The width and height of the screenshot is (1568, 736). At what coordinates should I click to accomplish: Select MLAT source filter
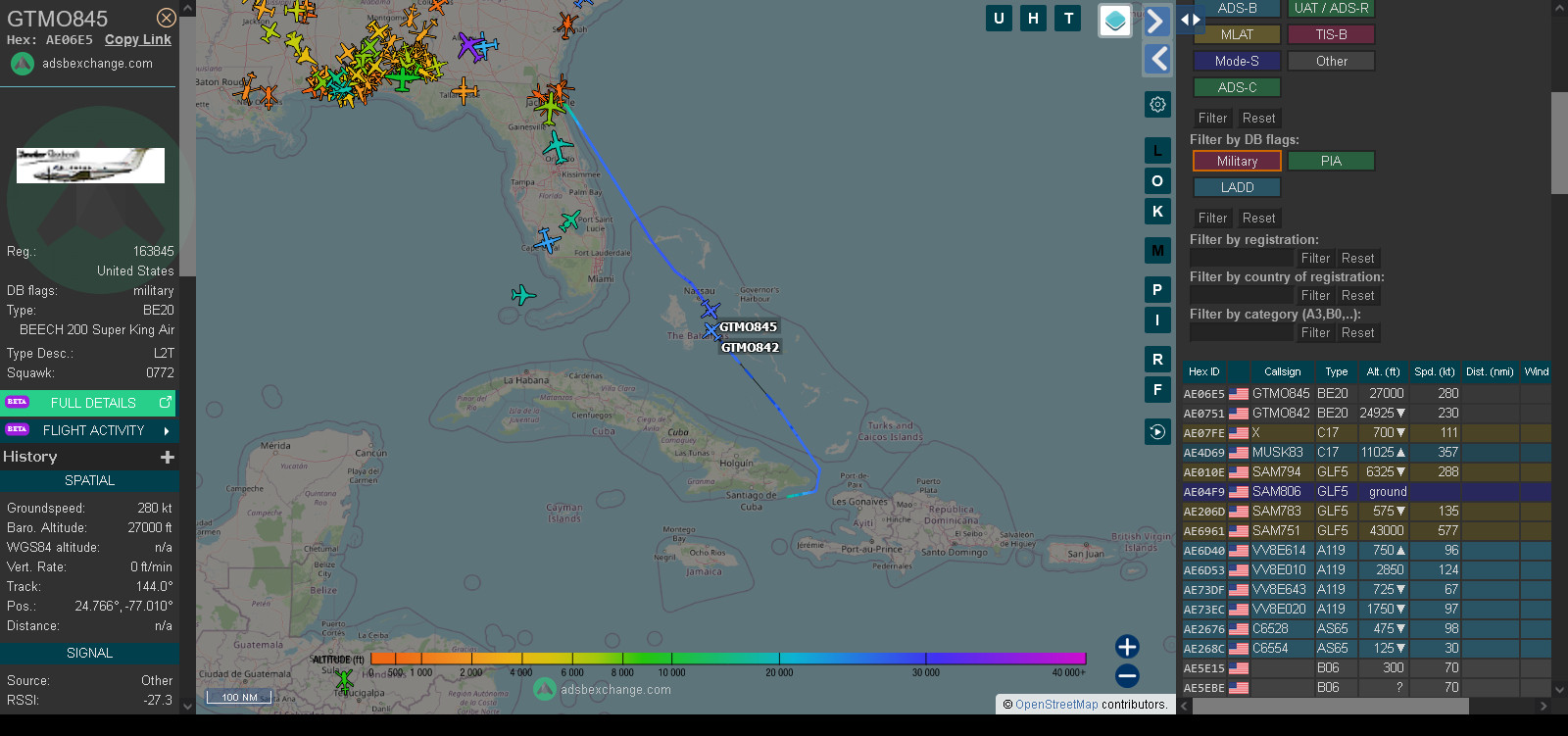1237,34
